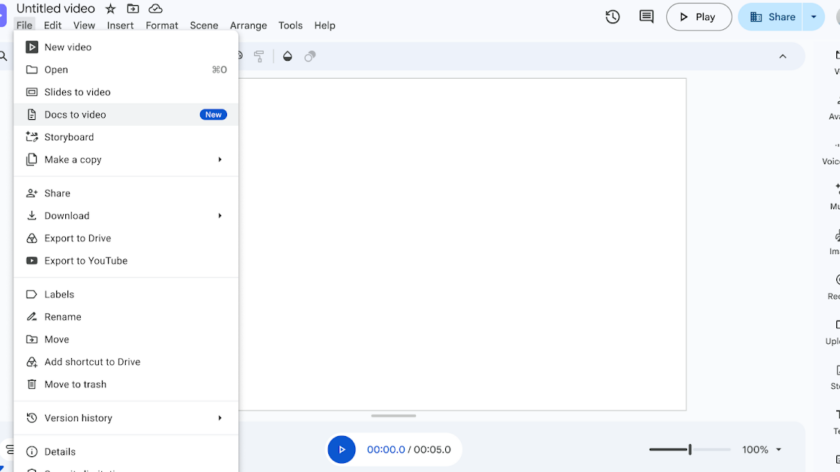
Task: Click the Storyboard icon in File menu
Action: pyautogui.click(x=32, y=137)
